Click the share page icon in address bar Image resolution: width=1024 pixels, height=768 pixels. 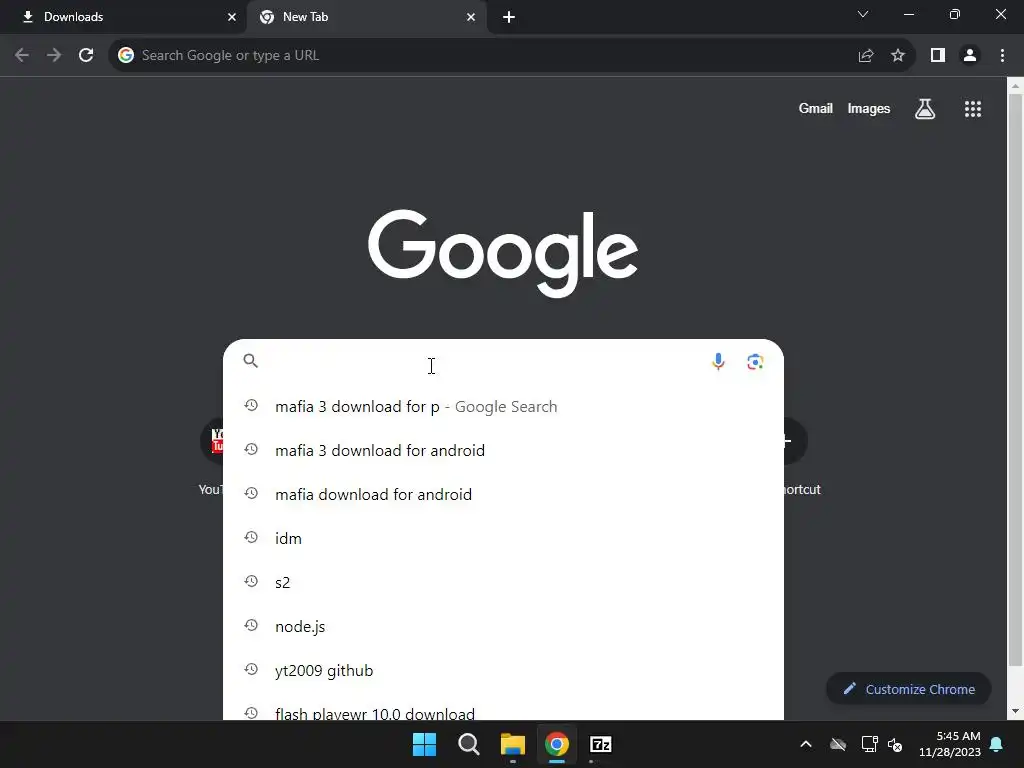point(866,56)
